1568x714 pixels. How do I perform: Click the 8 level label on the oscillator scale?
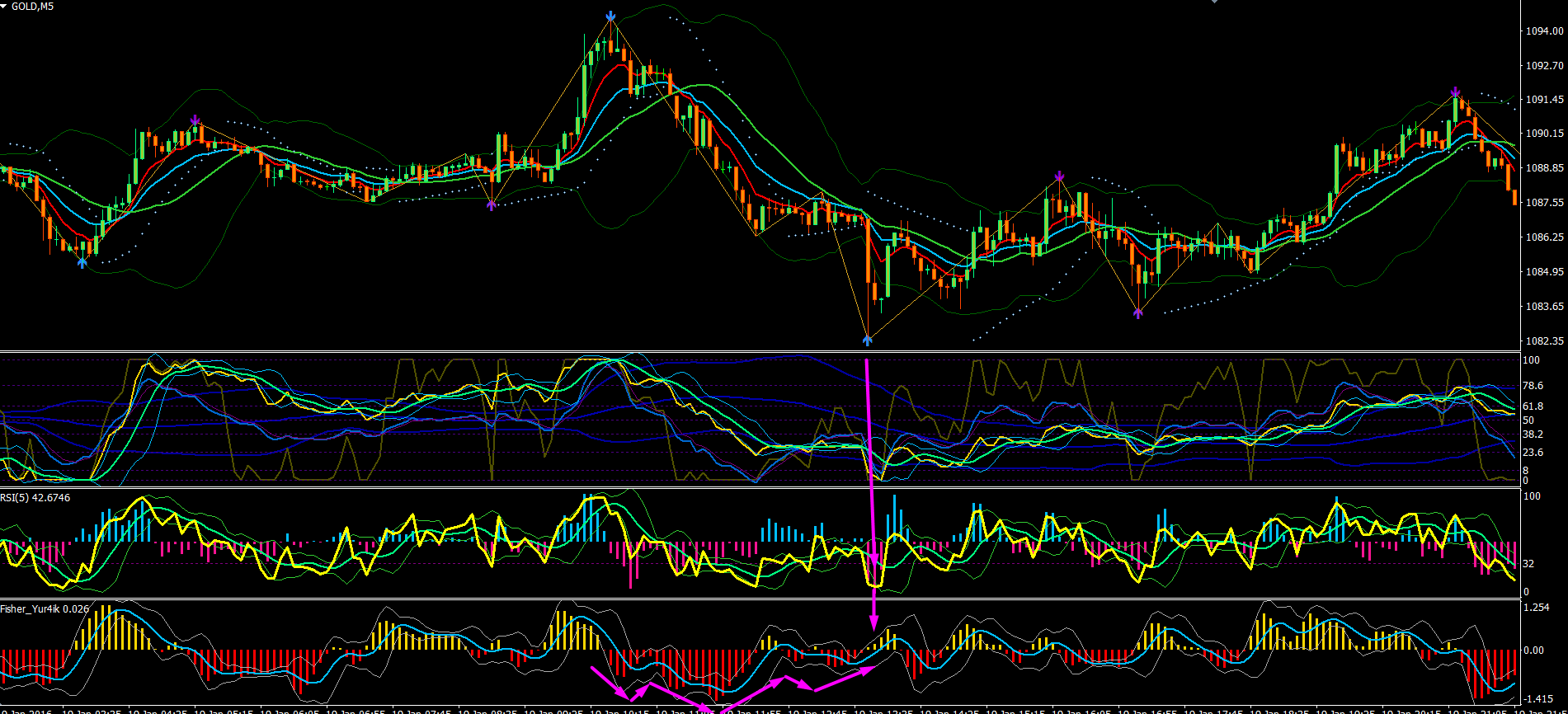click(1526, 471)
